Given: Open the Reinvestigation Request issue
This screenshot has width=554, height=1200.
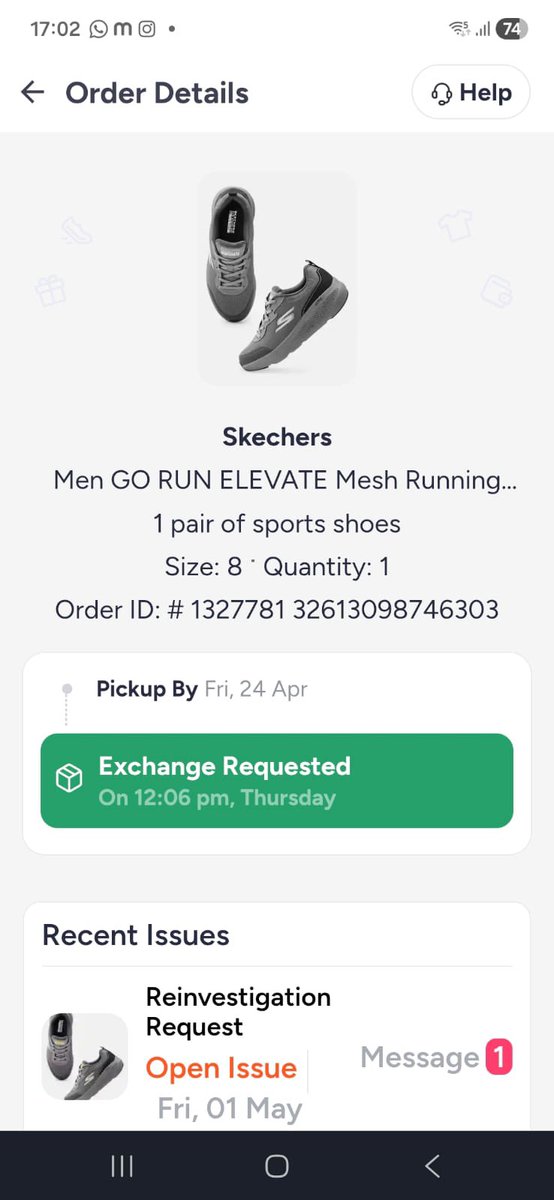Looking at the screenshot, I should point(238,1012).
